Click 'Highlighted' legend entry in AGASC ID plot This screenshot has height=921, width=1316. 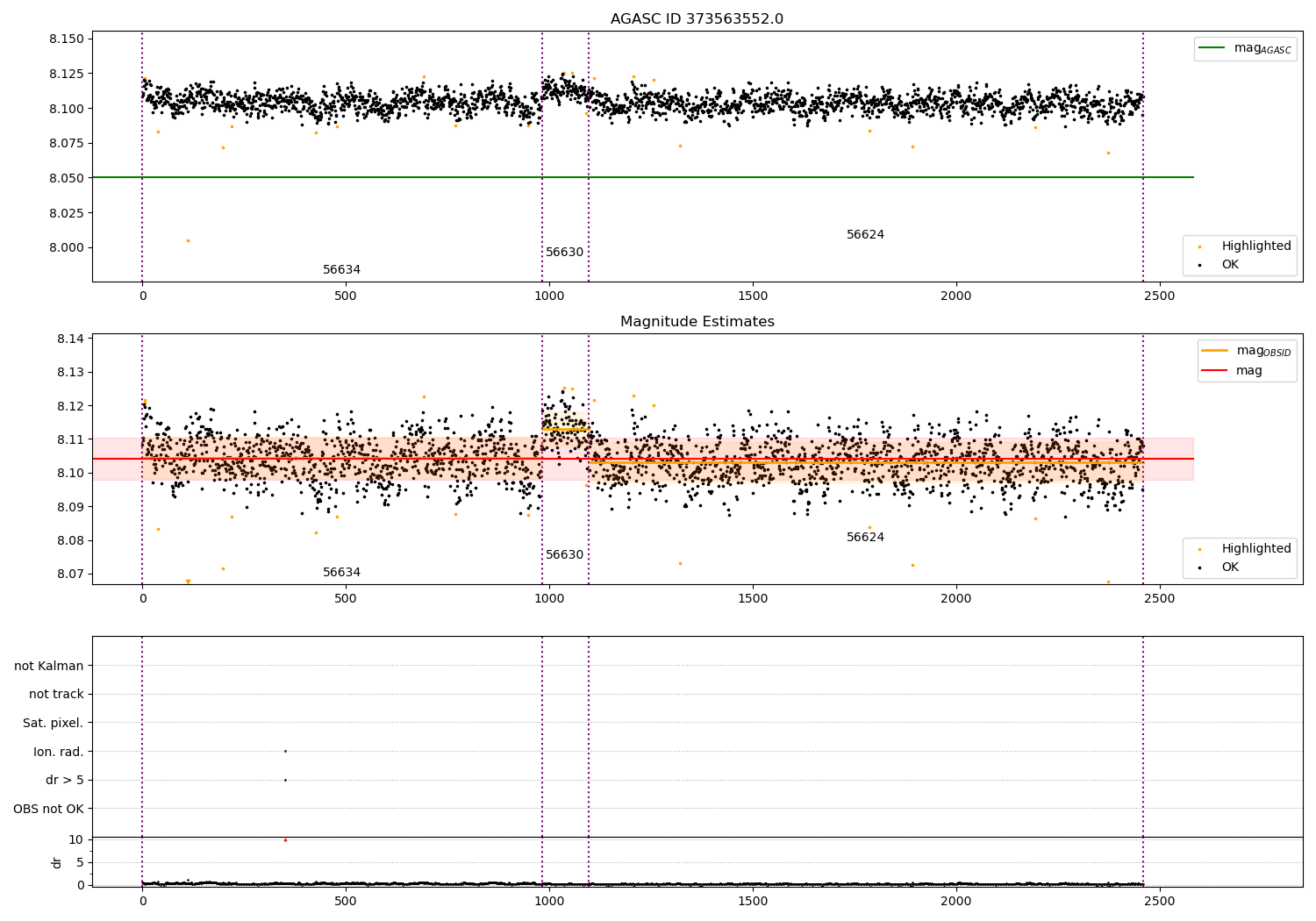1246,246
